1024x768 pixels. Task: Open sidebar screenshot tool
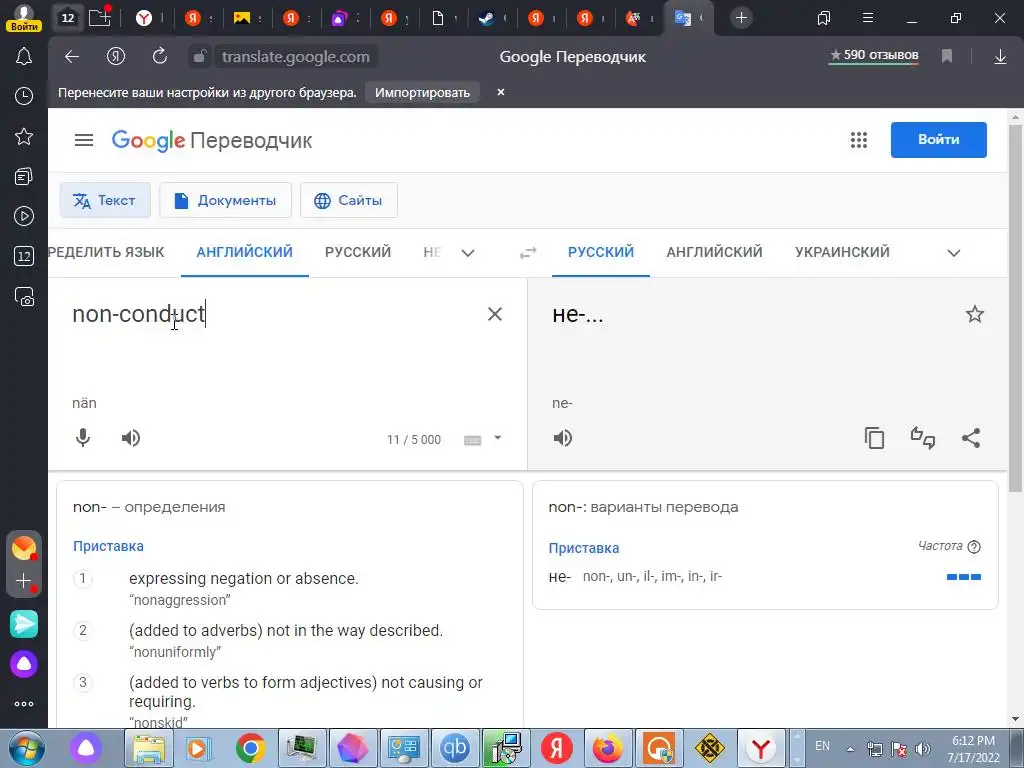pyautogui.click(x=24, y=296)
